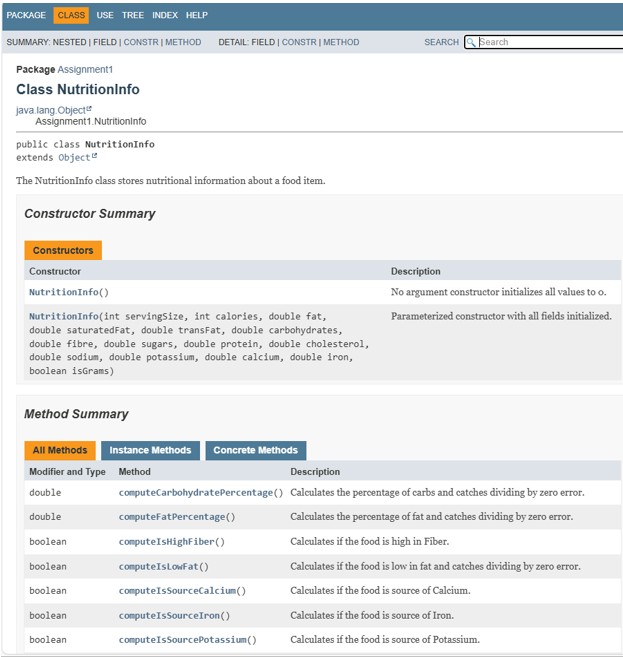
Task: Click the 'SEARCH' label
Action: pos(442,42)
